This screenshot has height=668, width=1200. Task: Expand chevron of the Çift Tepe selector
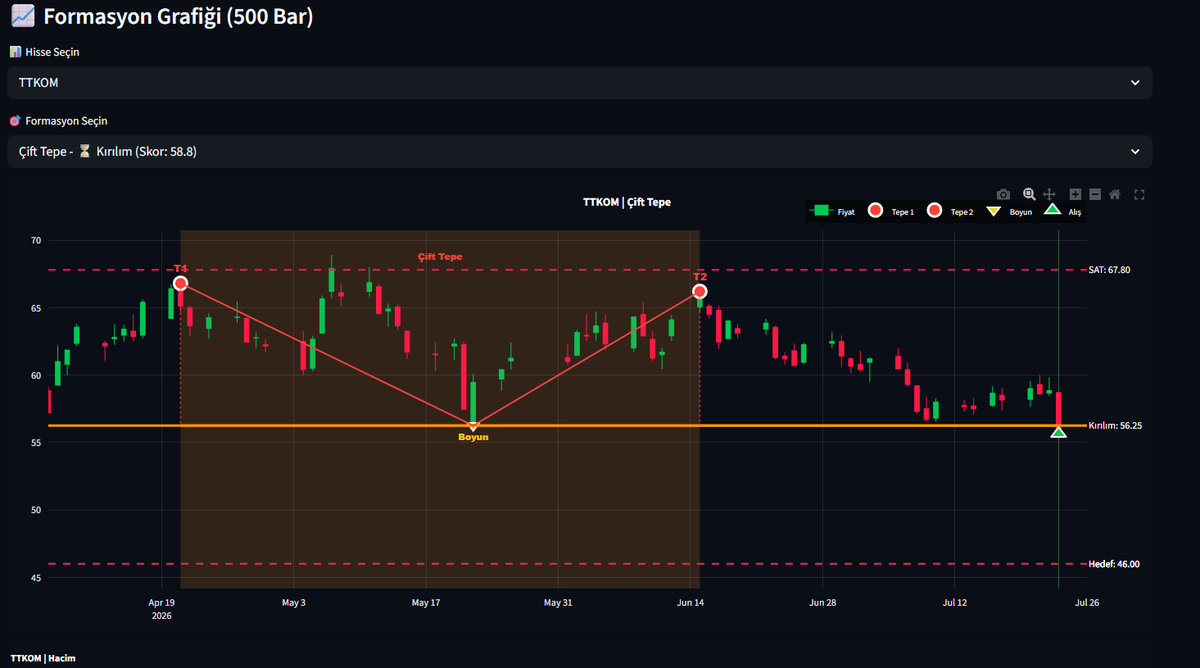point(1135,151)
